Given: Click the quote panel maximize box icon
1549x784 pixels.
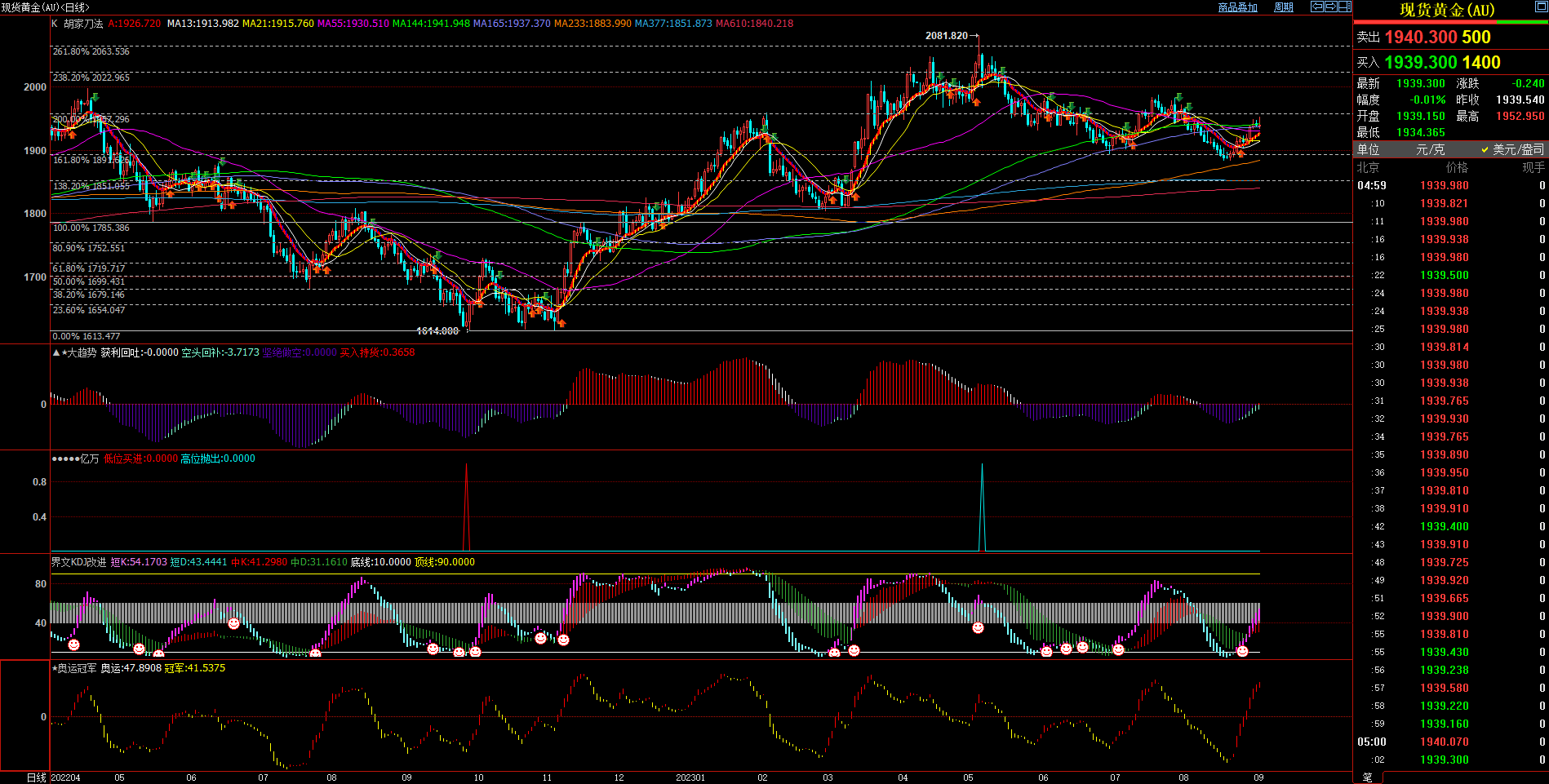Looking at the screenshot, I should click(1541, 7).
